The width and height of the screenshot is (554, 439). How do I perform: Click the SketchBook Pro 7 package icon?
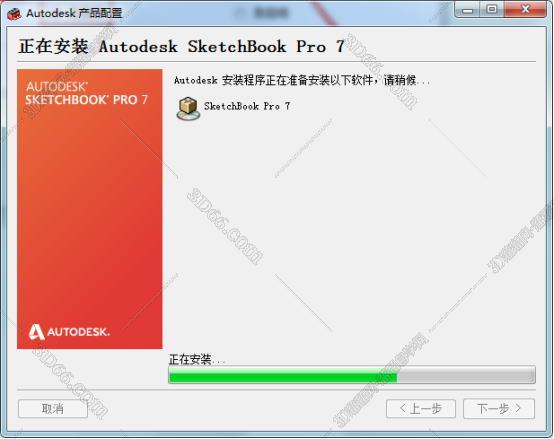point(188,108)
